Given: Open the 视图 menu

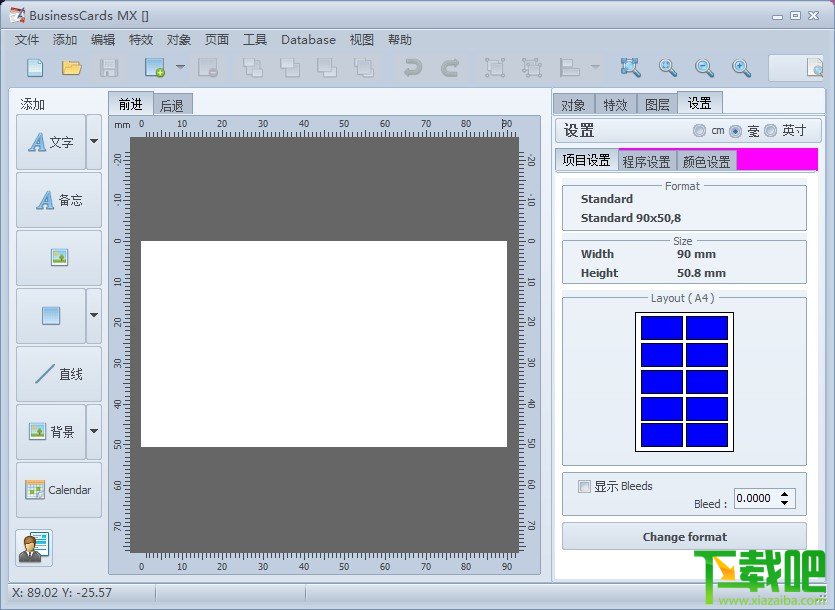Looking at the screenshot, I should [x=362, y=39].
